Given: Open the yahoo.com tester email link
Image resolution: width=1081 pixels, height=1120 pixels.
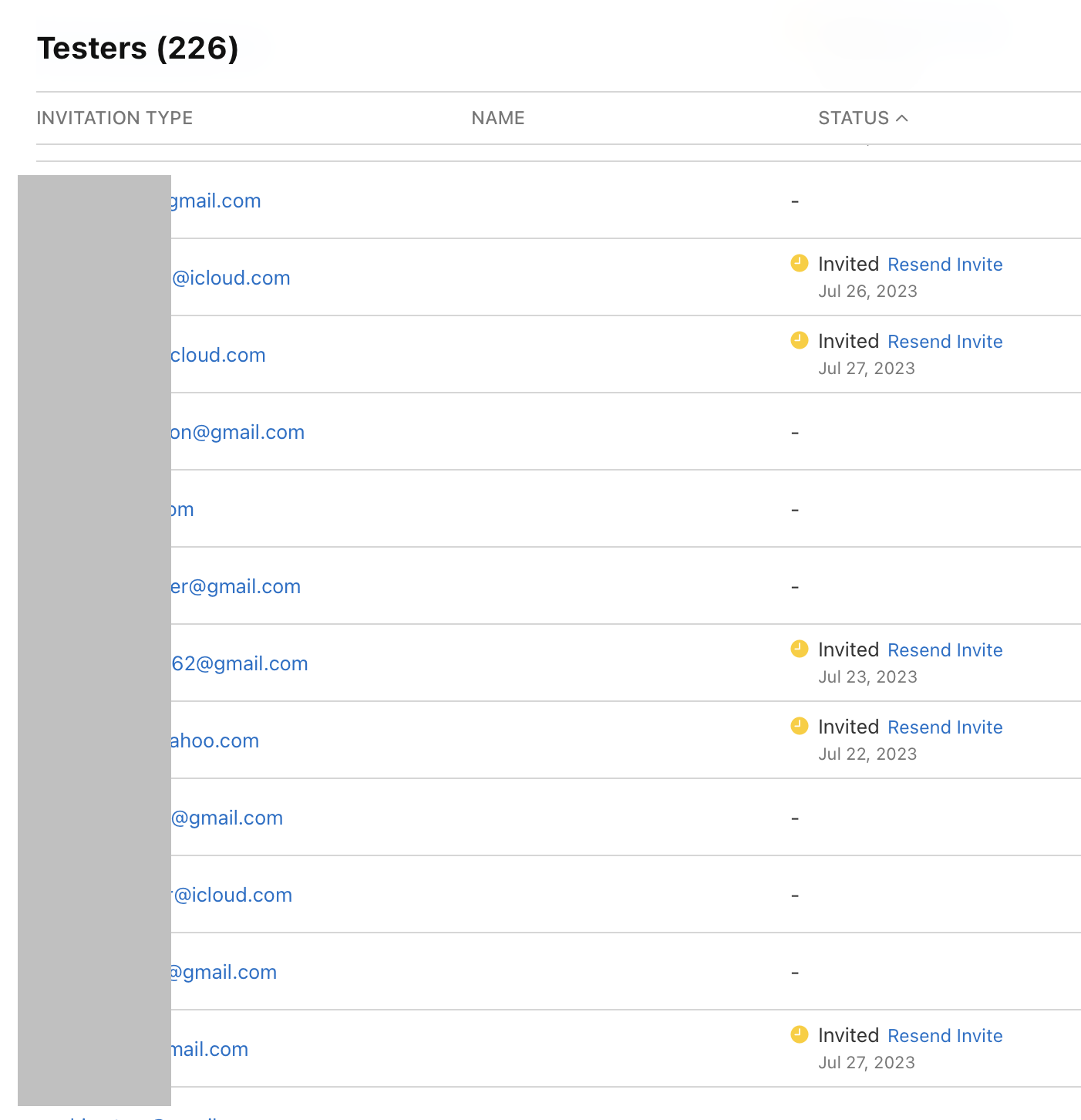Looking at the screenshot, I should click(215, 740).
